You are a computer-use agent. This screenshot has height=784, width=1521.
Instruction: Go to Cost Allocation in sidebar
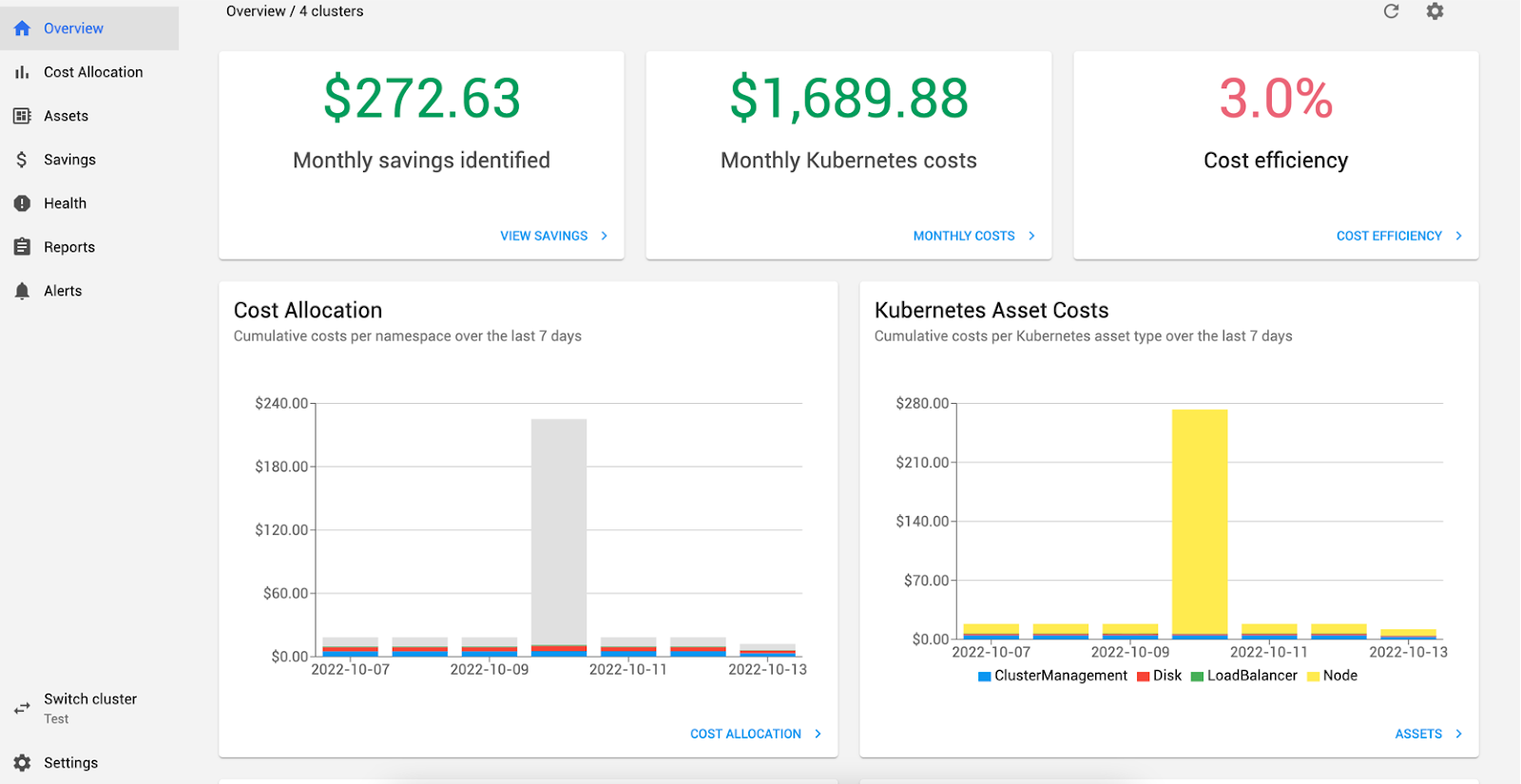tap(89, 72)
